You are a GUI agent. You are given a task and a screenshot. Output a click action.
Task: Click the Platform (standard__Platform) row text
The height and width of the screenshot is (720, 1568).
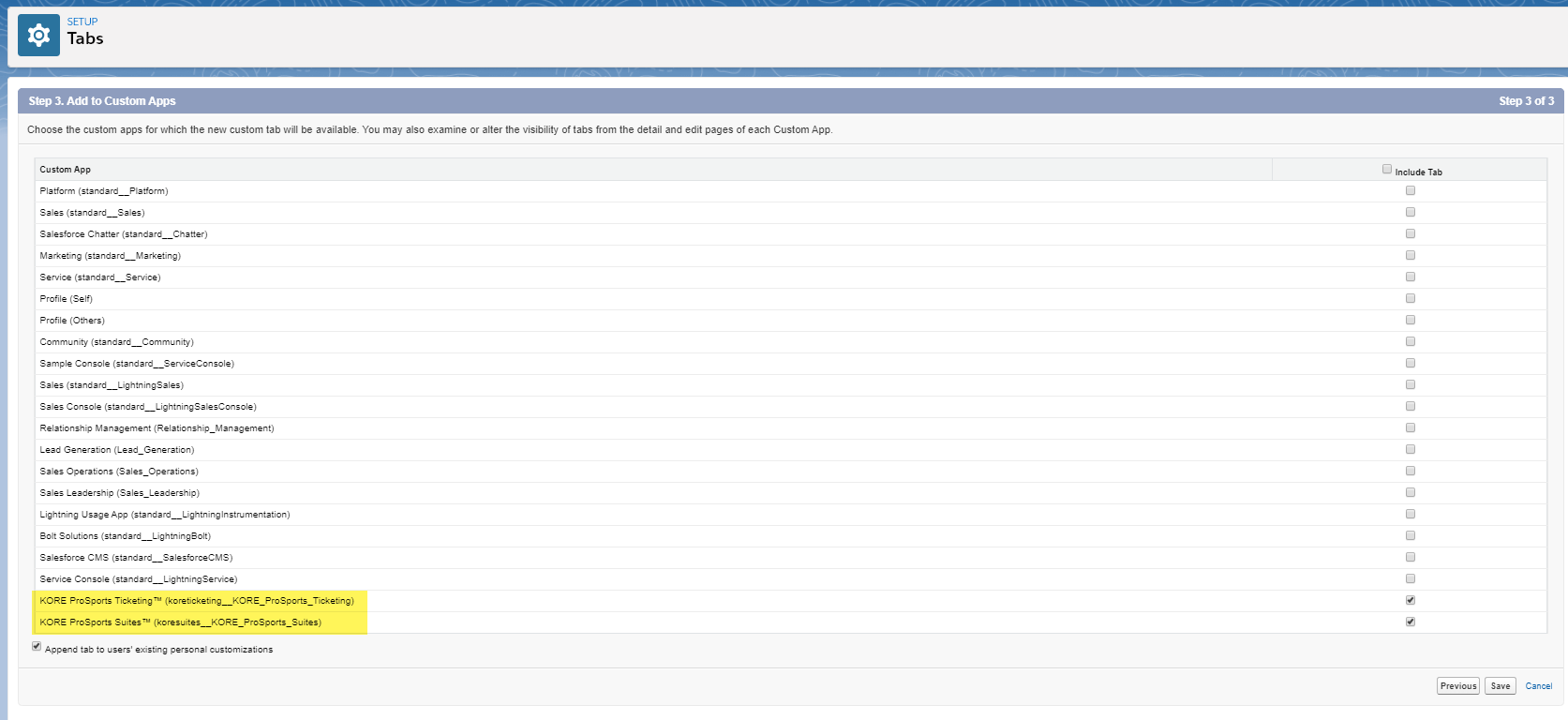tap(104, 191)
